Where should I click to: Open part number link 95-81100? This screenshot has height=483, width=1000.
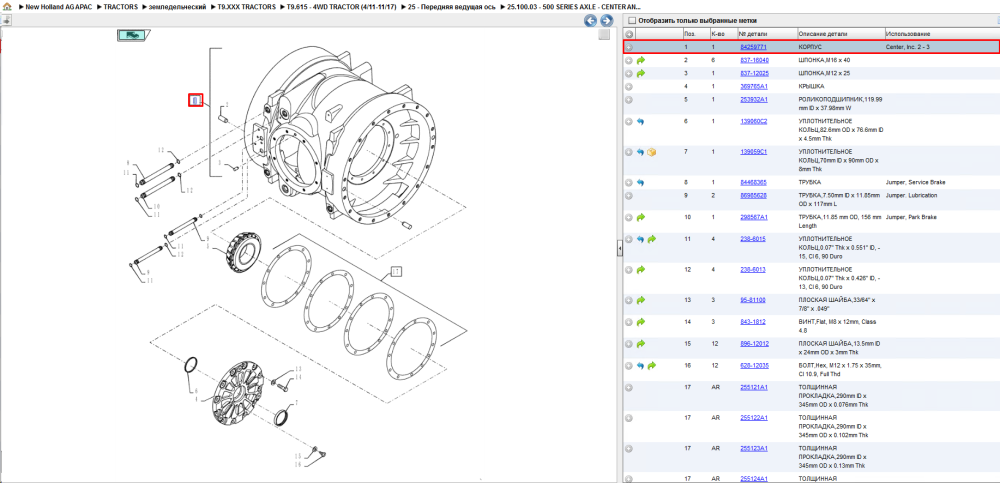[x=753, y=301]
